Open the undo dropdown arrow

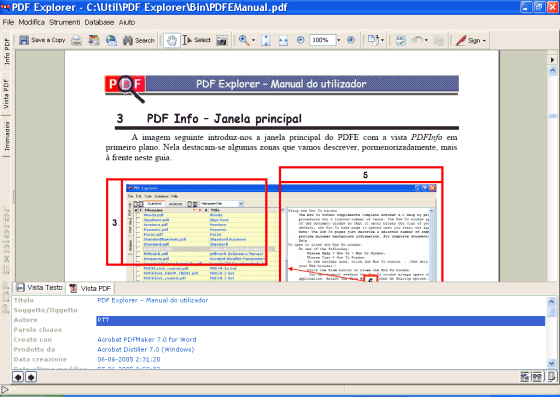coord(426,40)
